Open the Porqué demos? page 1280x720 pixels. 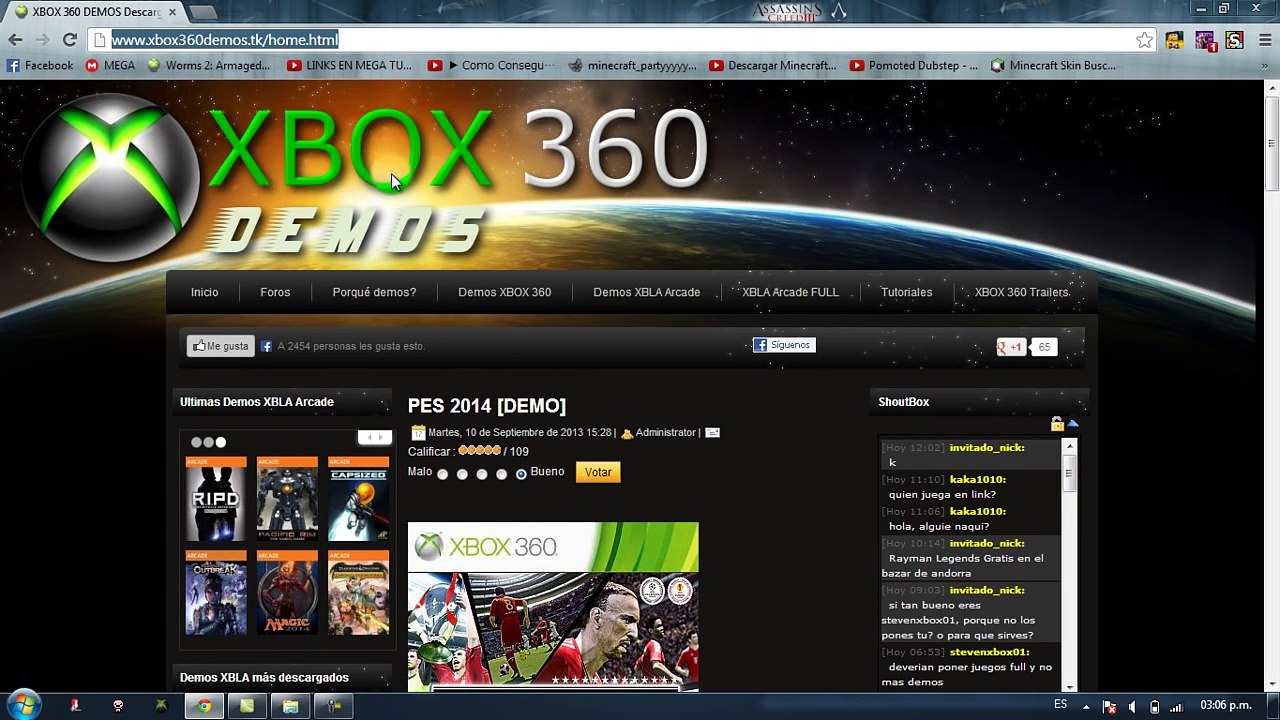click(x=374, y=292)
